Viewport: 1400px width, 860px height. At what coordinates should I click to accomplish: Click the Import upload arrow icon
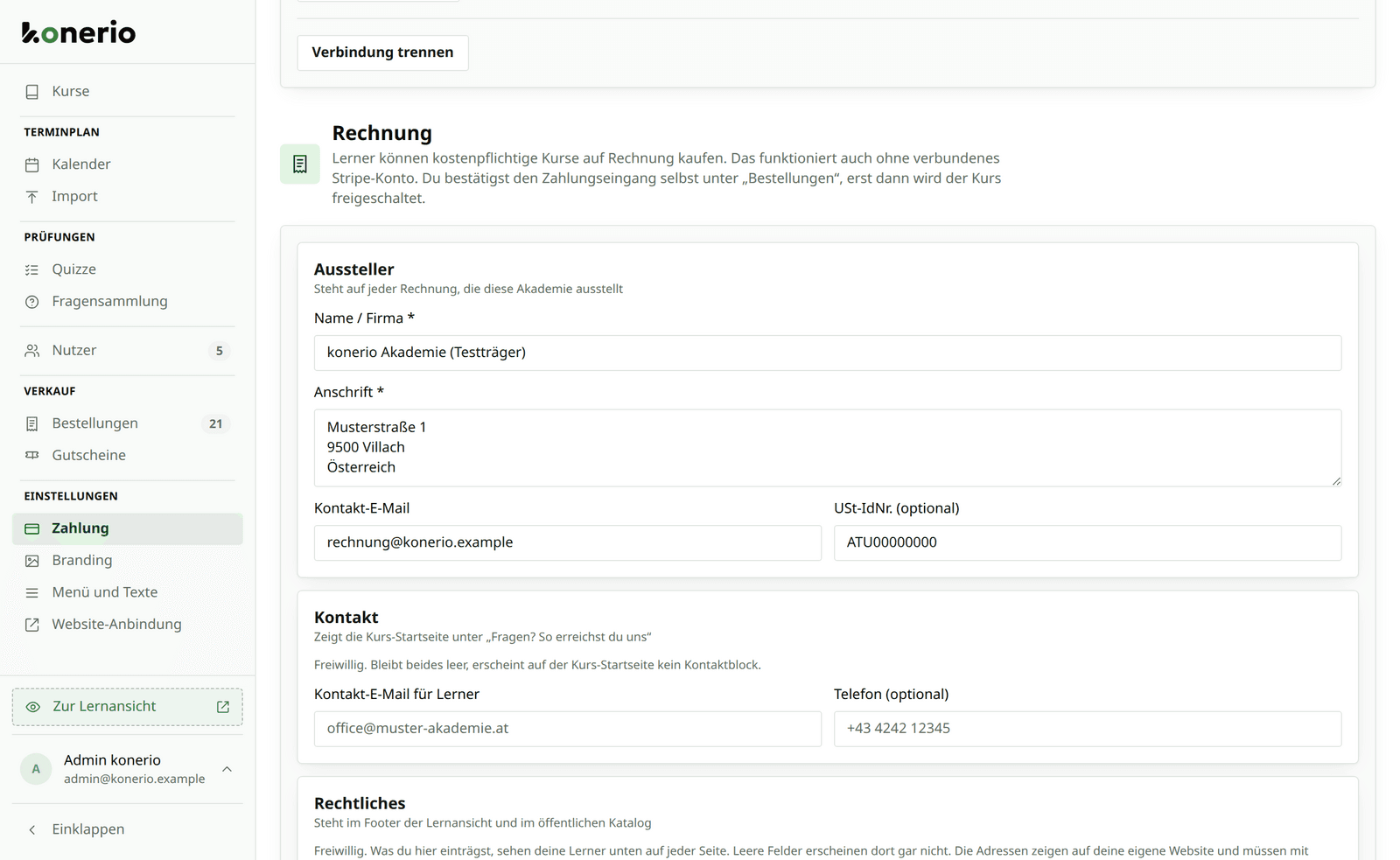point(32,197)
